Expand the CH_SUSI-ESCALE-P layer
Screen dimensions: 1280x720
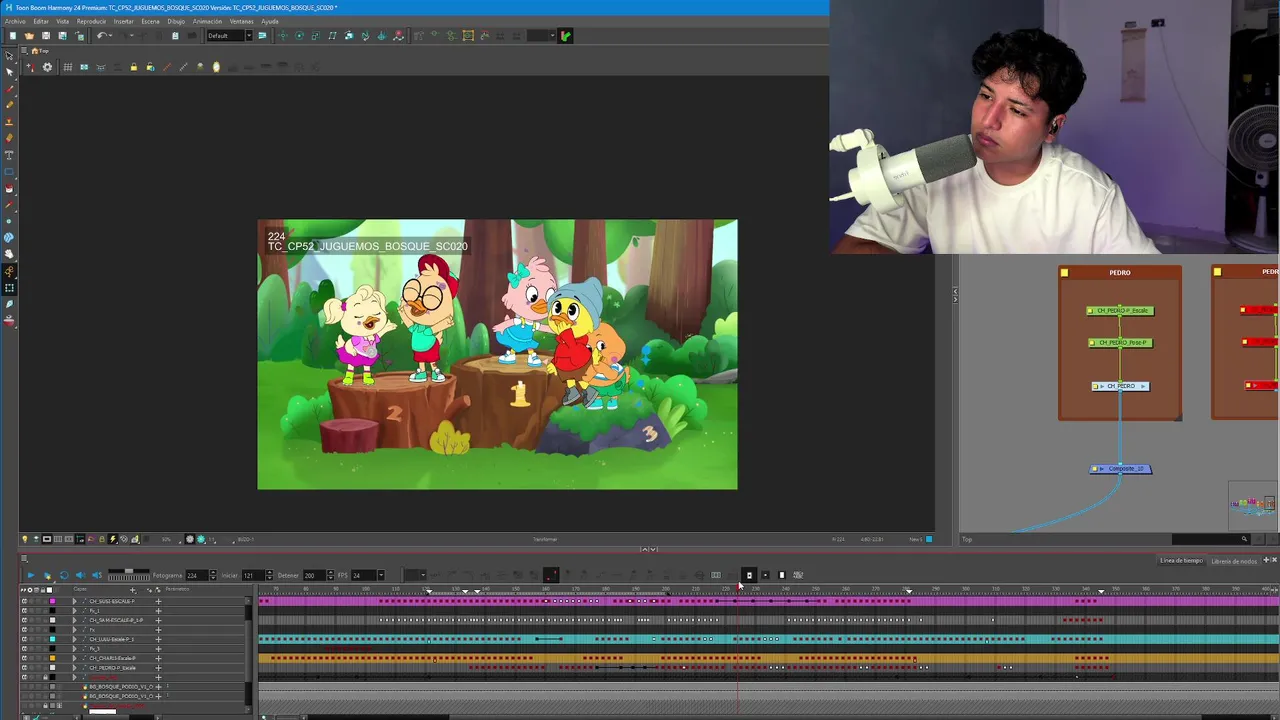tap(74, 601)
